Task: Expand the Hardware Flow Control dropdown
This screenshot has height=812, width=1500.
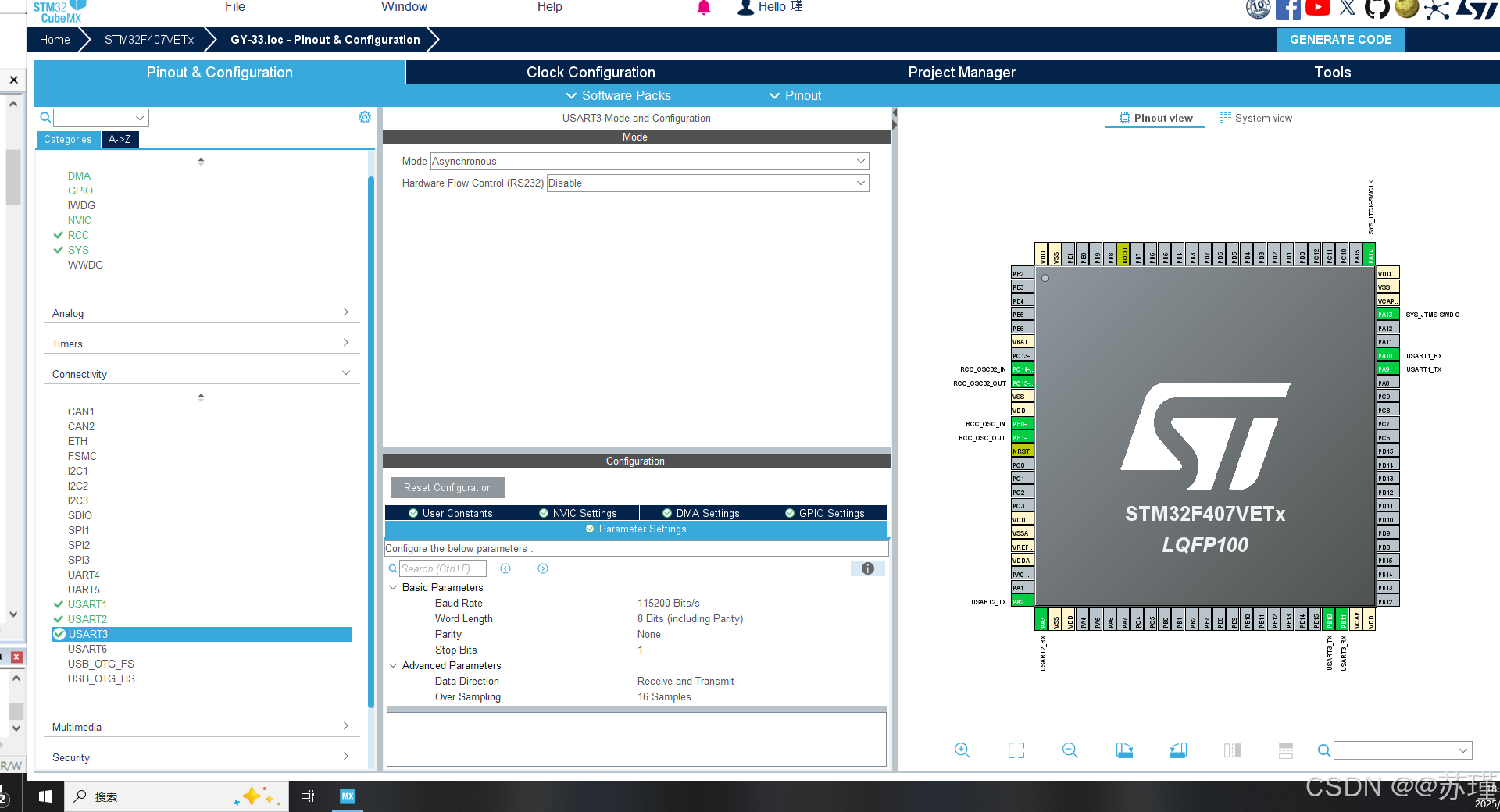Action: [x=859, y=183]
